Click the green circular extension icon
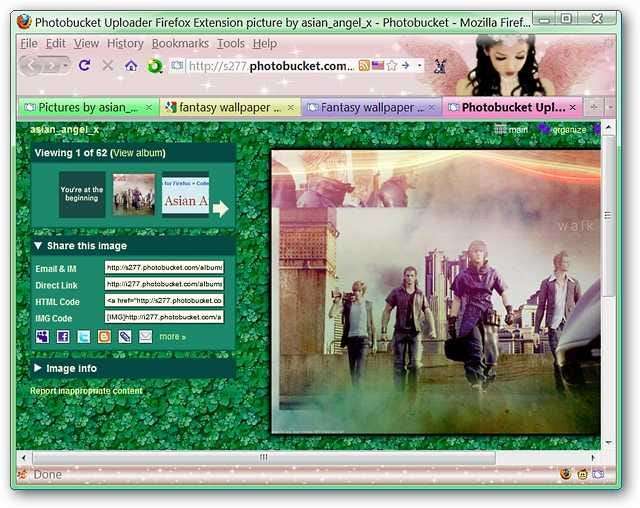Viewport: 640px width, 508px height. (155, 66)
